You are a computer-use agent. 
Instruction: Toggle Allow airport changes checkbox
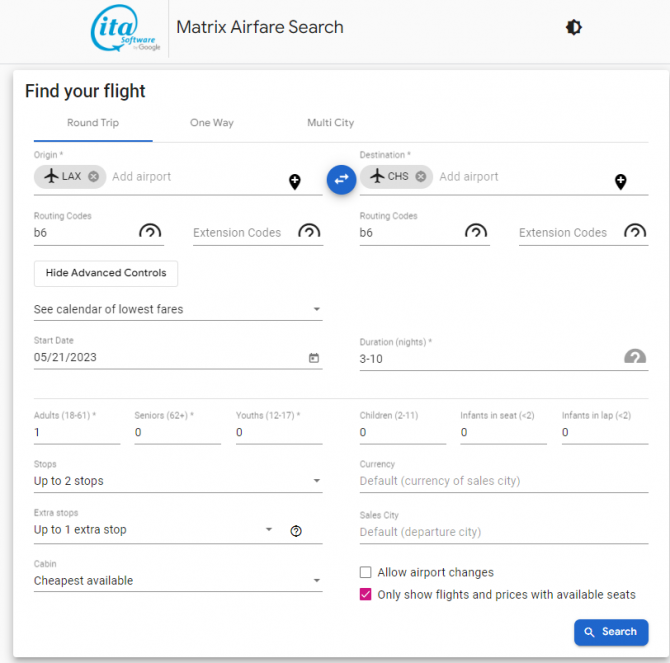click(x=365, y=572)
